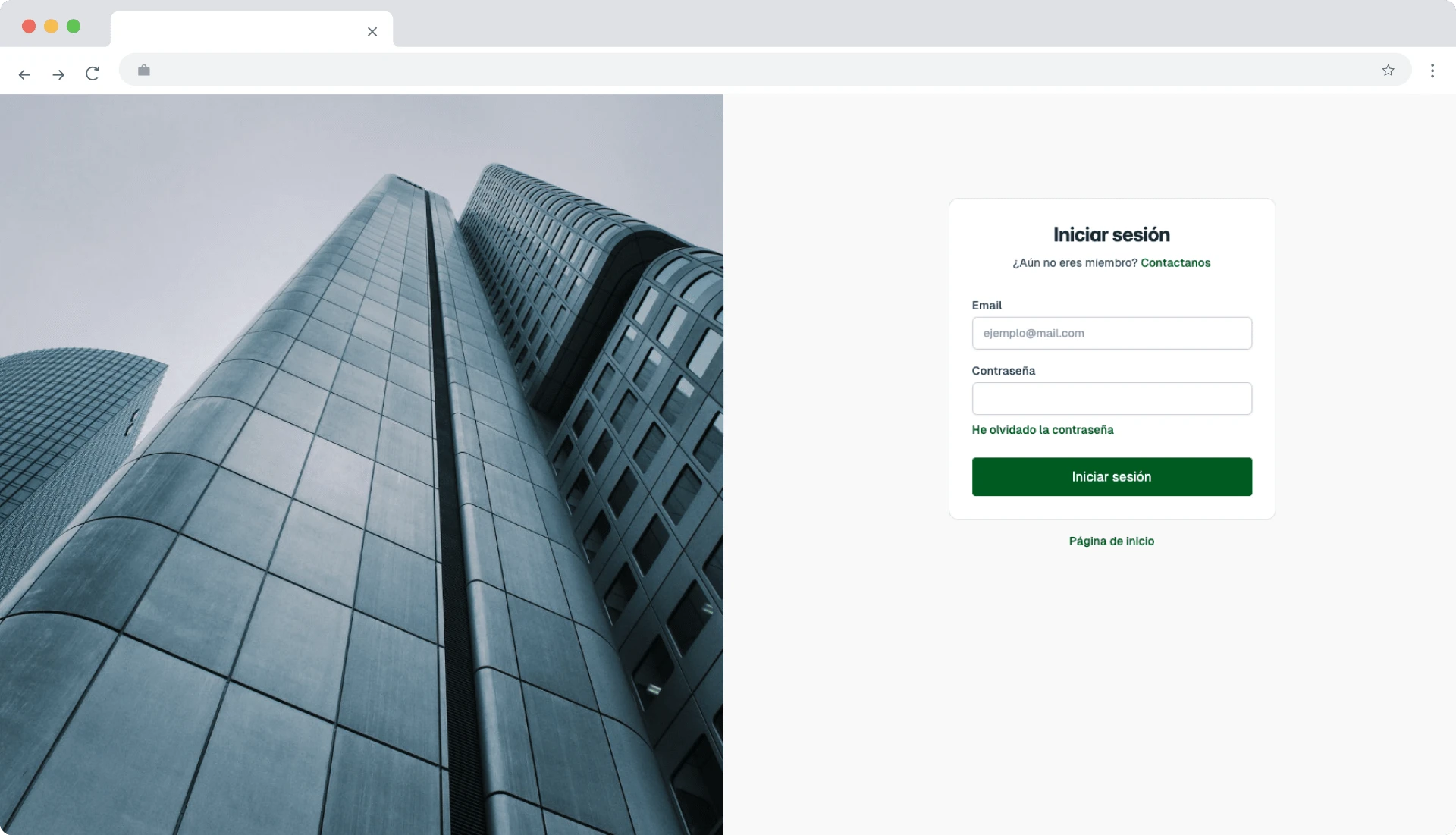Image resolution: width=1456 pixels, height=835 pixels.
Task: Click the Contraseña password field
Action: click(1112, 399)
